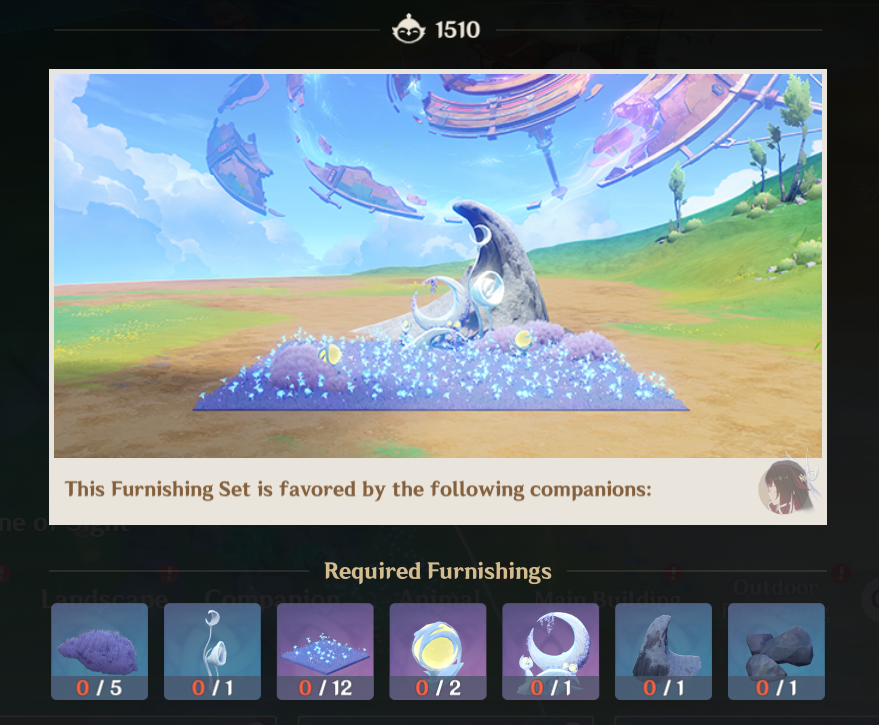Image resolution: width=879 pixels, height=725 pixels.
Task: Switch to the dimmed Outdoor tab
Action: [x=775, y=587]
